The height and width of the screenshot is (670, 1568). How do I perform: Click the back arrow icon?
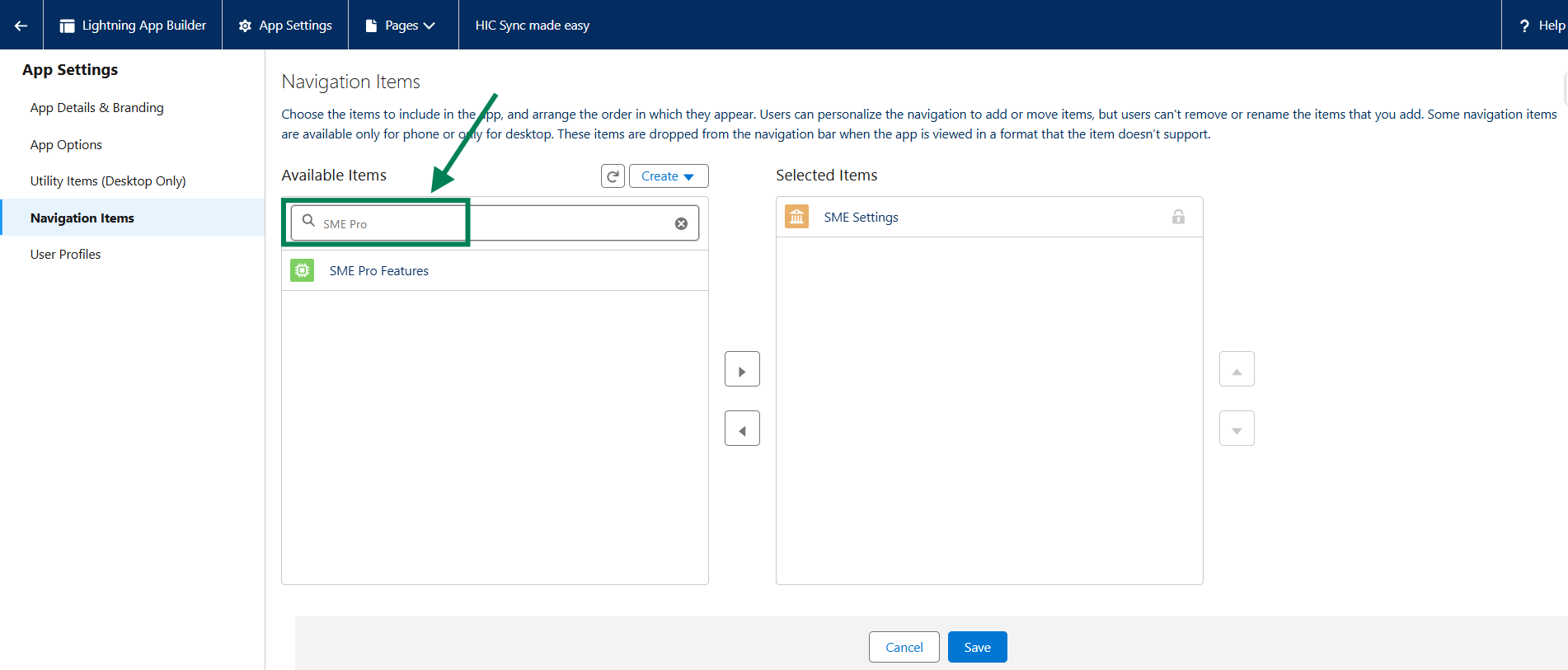pyautogui.click(x=21, y=26)
